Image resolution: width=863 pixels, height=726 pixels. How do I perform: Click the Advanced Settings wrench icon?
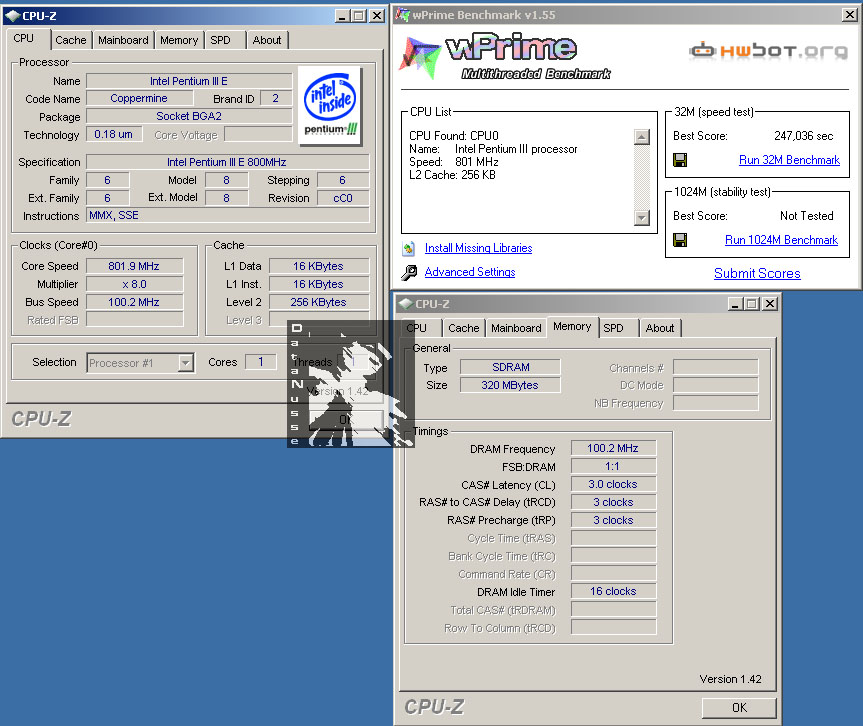point(408,272)
